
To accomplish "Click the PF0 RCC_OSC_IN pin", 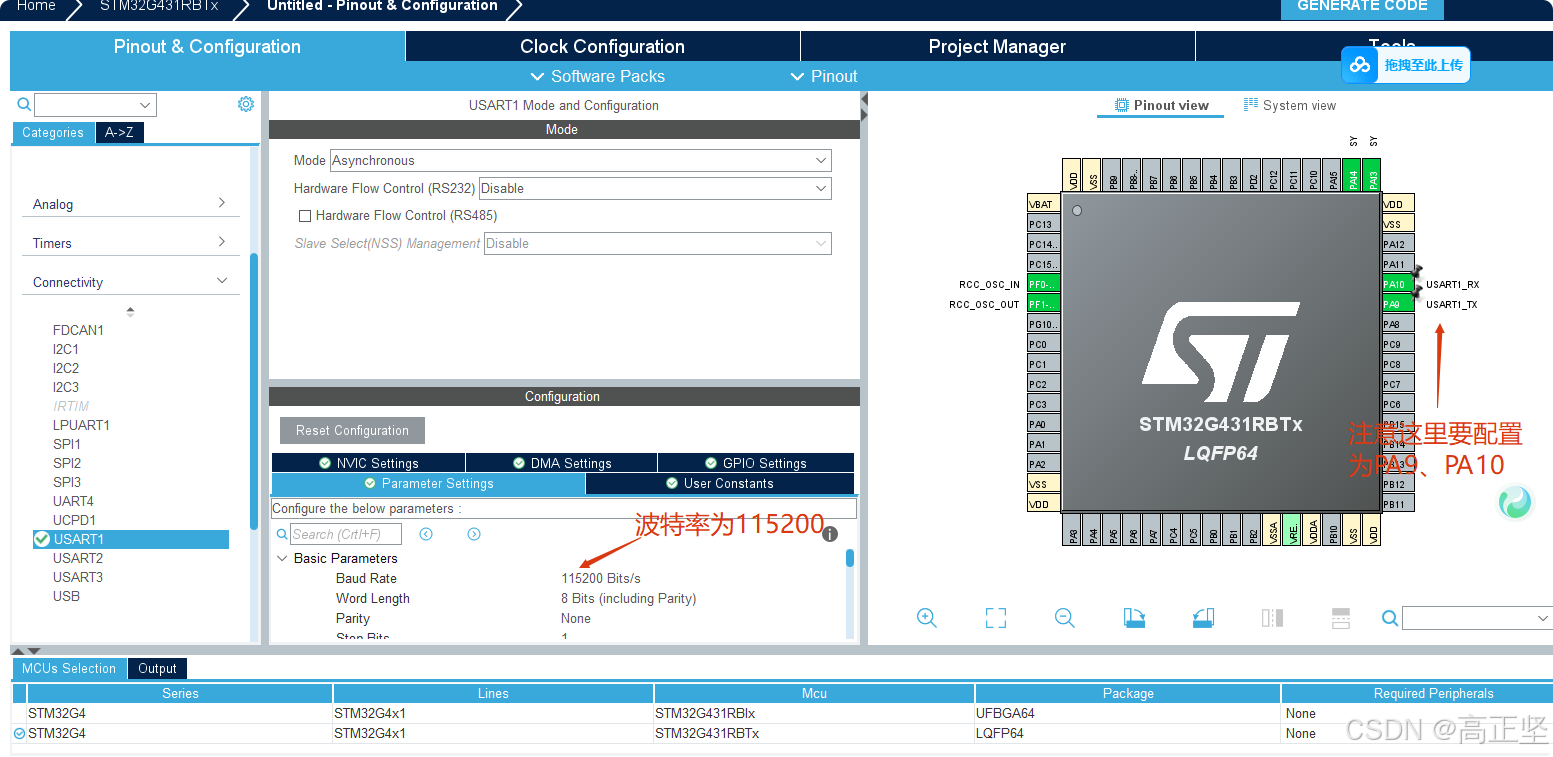I will point(1044,284).
